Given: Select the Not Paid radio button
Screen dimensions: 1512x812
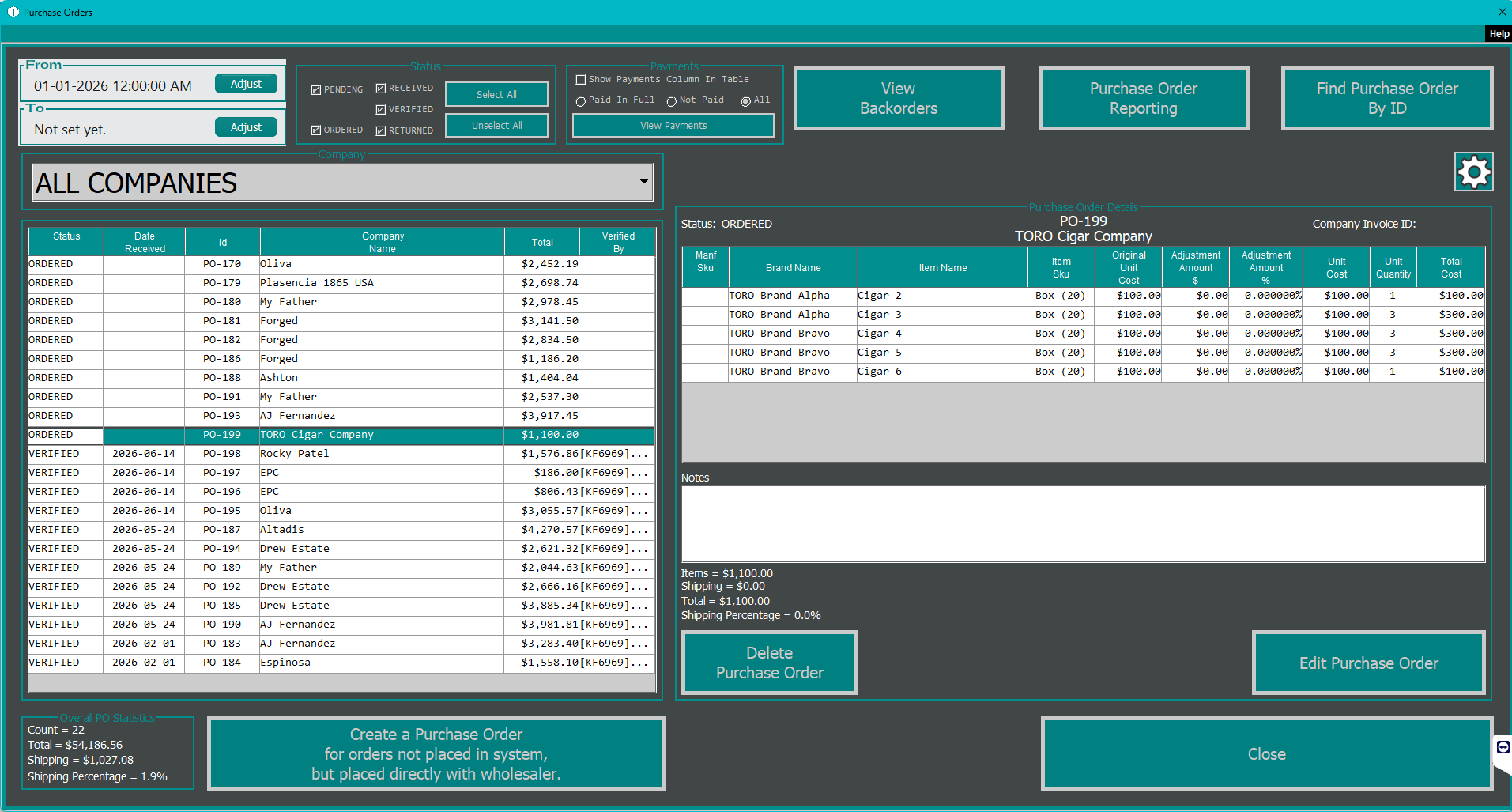Looking at the screenshot, I should [672, 101].
